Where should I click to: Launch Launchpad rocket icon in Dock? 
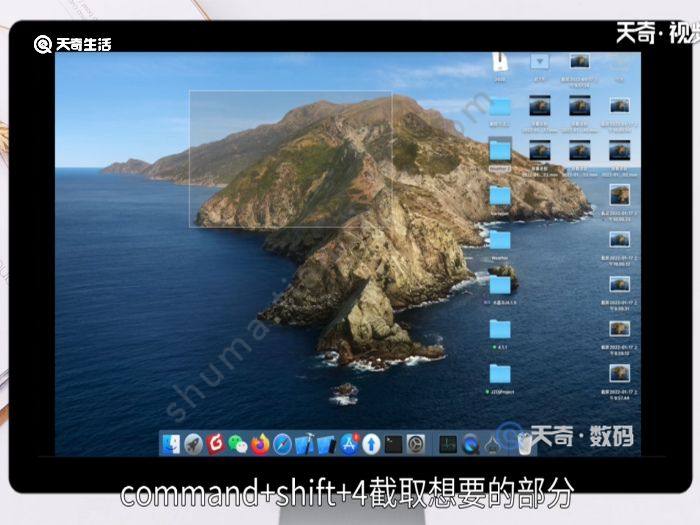point(193,444)
